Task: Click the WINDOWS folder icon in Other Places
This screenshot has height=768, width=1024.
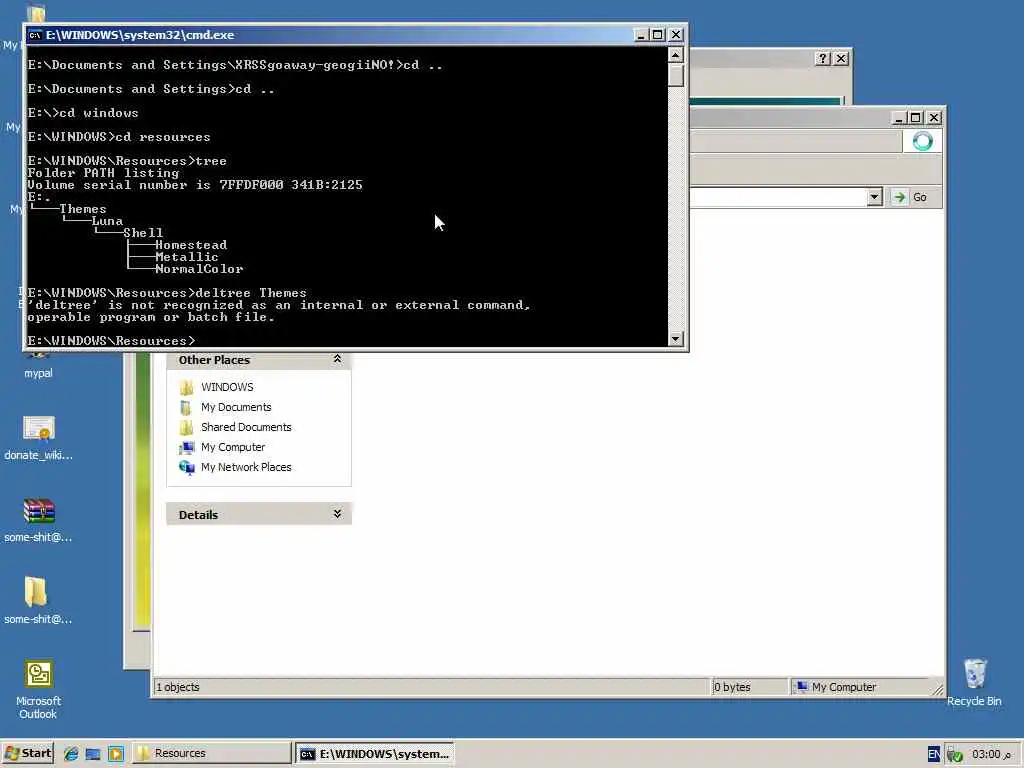Action: [186, 387]
